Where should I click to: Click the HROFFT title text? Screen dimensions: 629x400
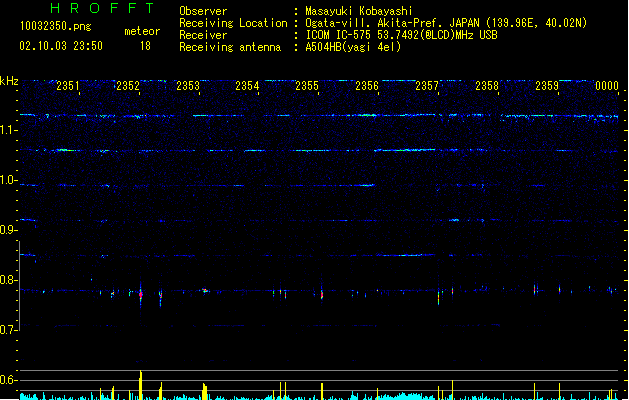click(102, 8)
